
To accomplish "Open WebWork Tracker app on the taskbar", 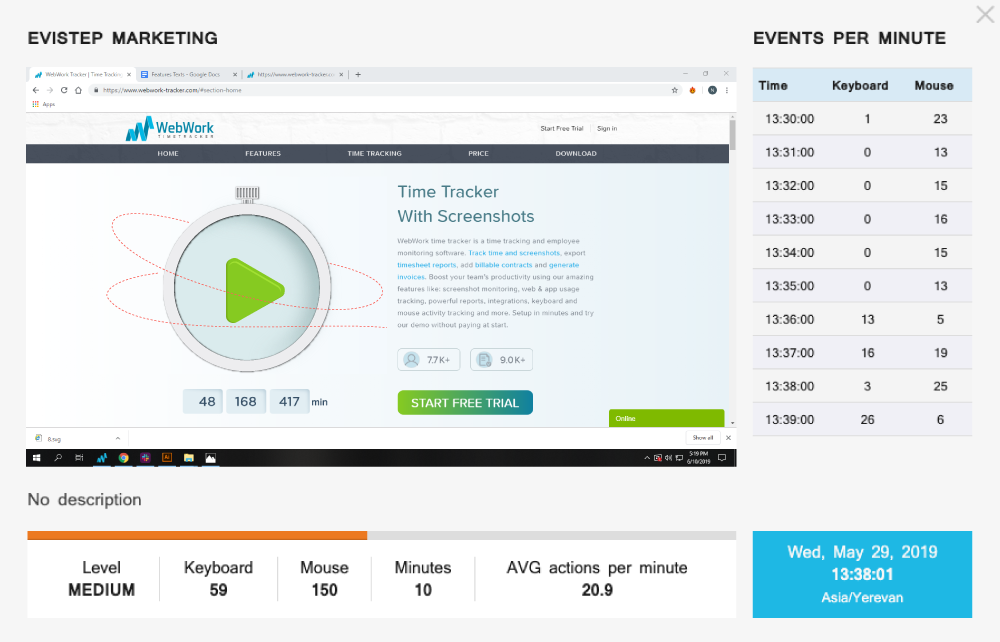I will 101,458.
